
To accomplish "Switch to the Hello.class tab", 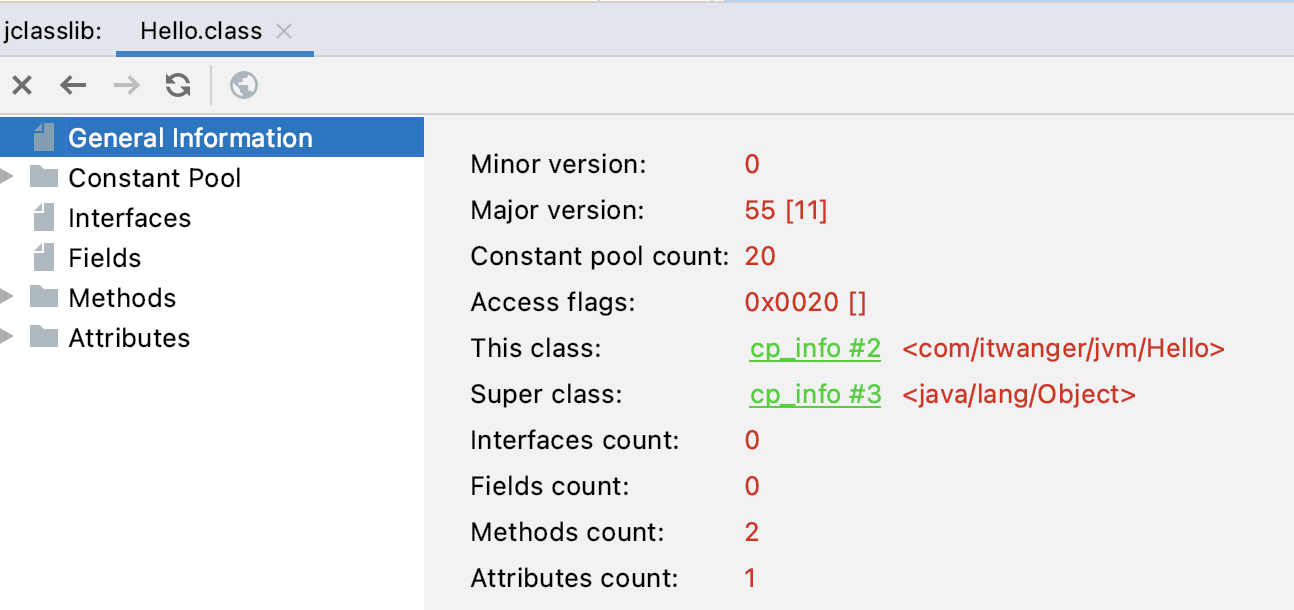I will coord(200,32).
